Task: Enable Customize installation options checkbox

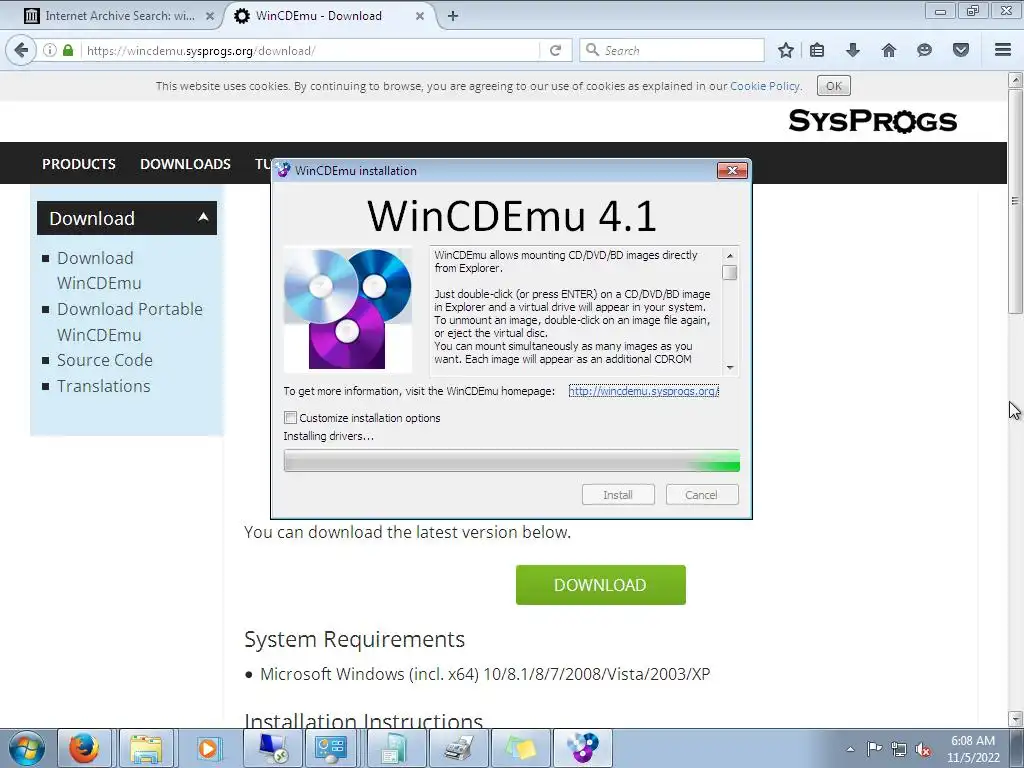Action: click(291, 417)
